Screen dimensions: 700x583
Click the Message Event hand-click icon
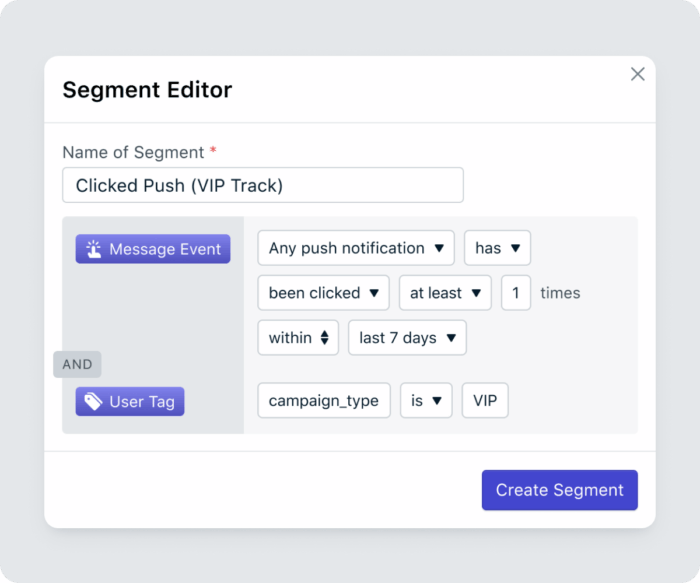[94, 249]
